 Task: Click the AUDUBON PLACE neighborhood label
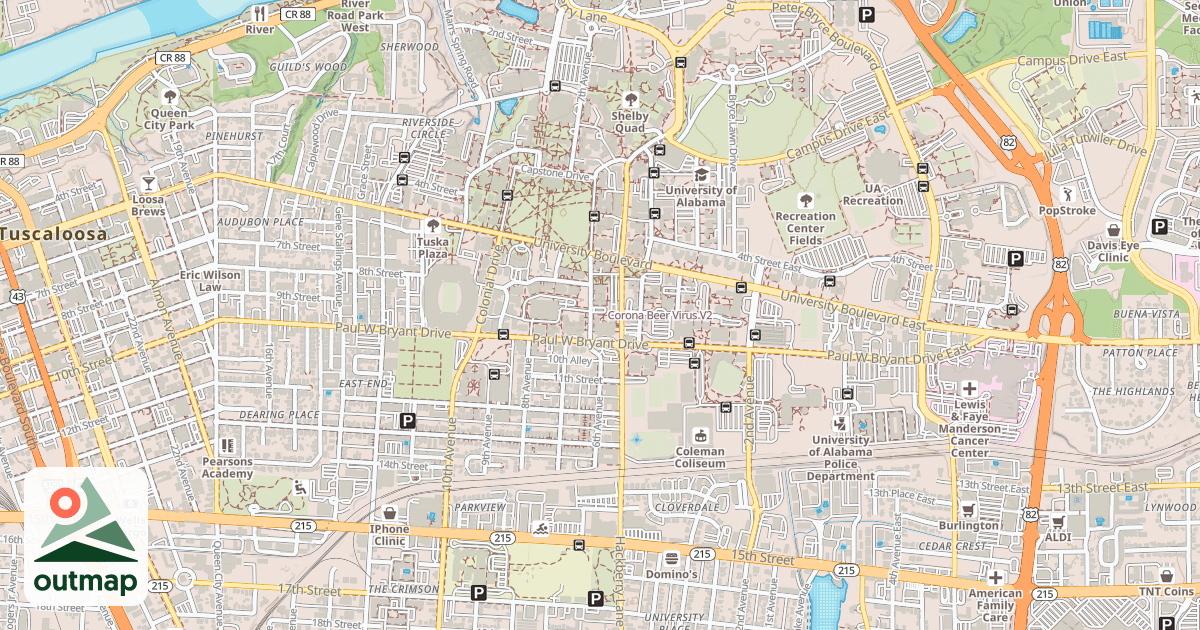pyautogui.click(x=260, y=222)
